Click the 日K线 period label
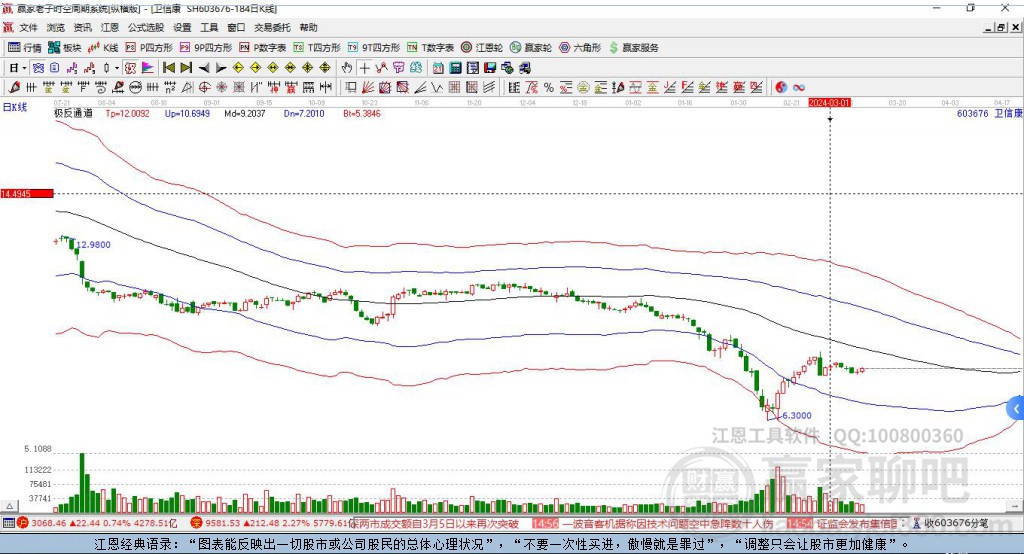Viewport: 1024px width, 554px height. (x=14, y=107)
